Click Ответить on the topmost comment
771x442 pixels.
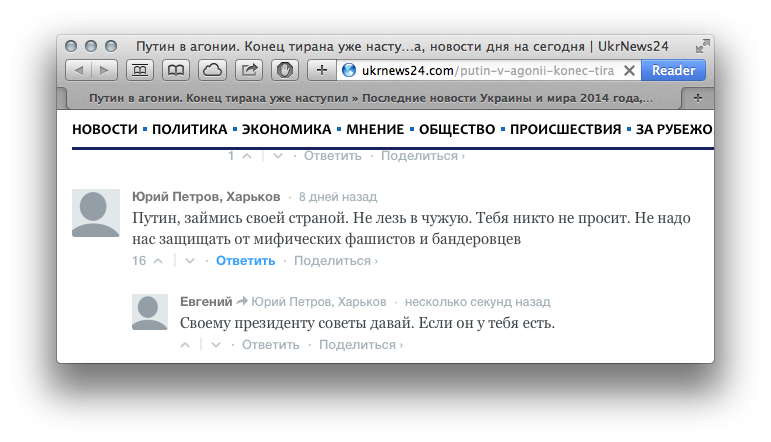click(332, 156)
